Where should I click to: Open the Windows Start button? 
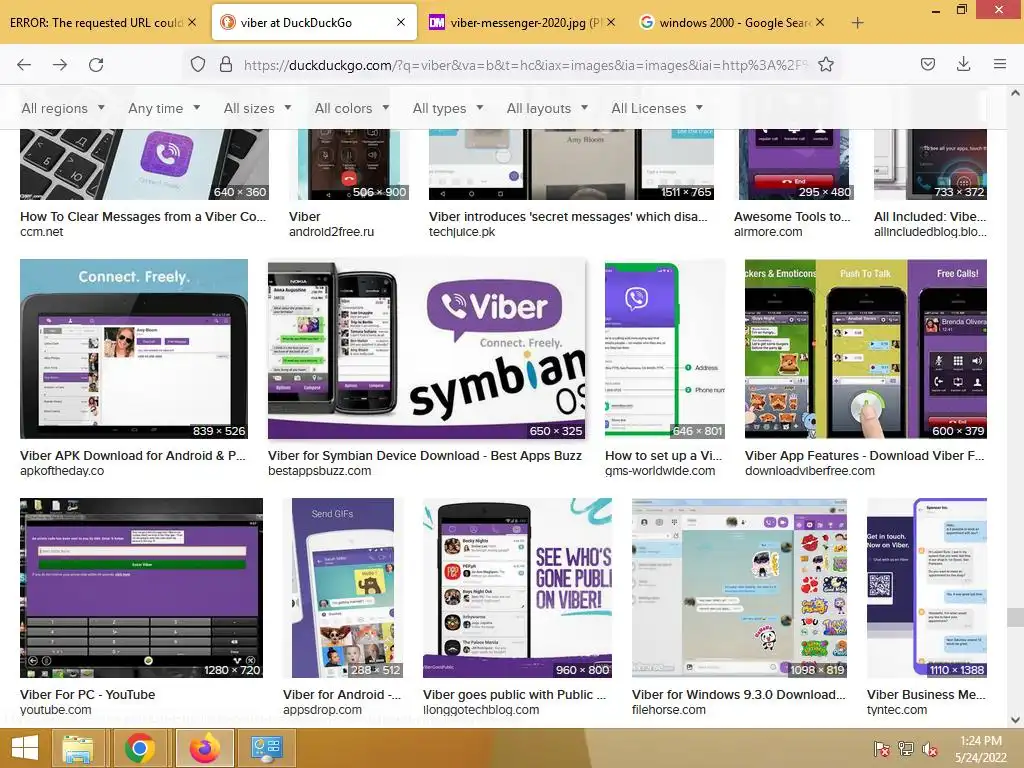25,748
